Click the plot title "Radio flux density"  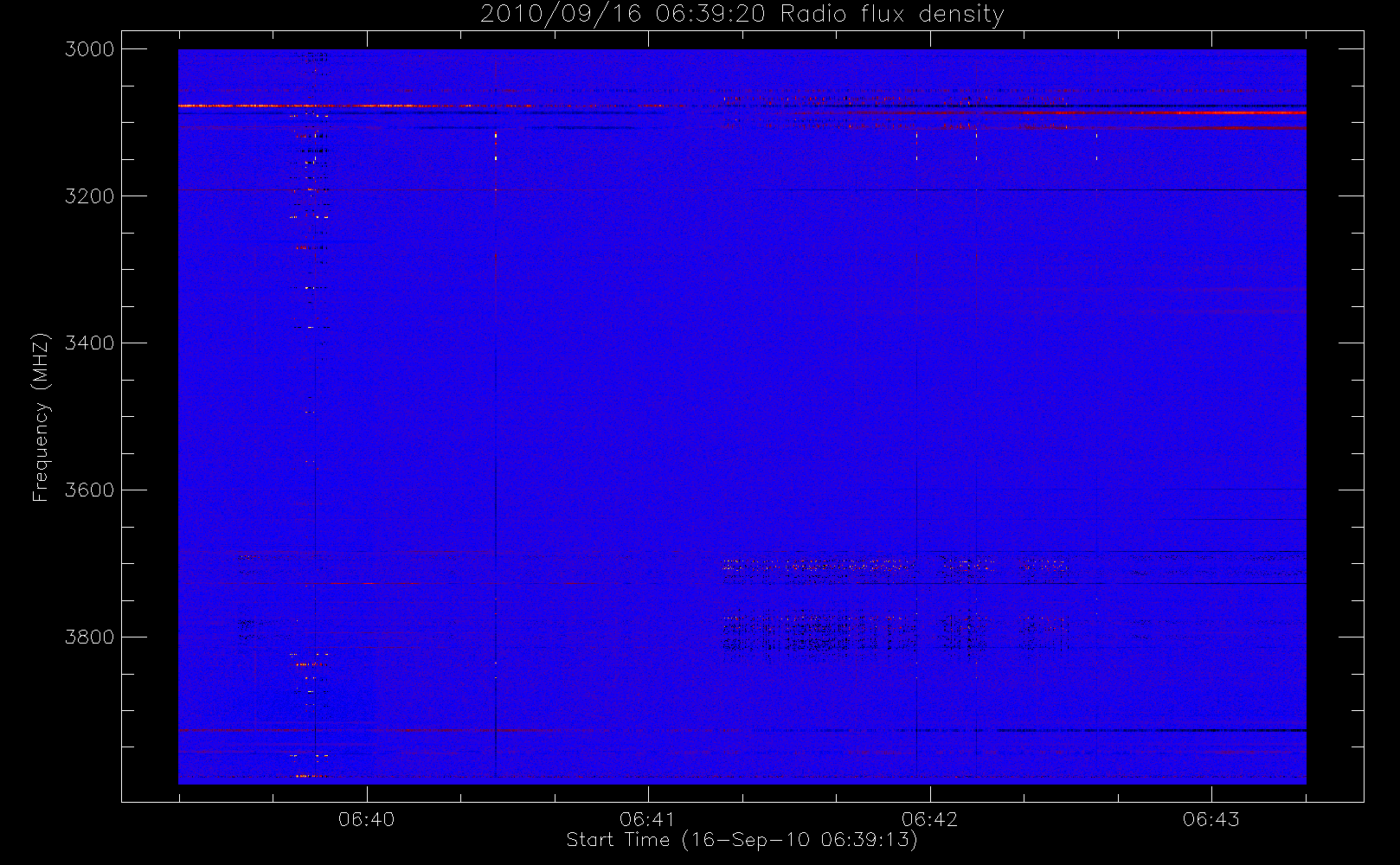(x=892, y=15)
